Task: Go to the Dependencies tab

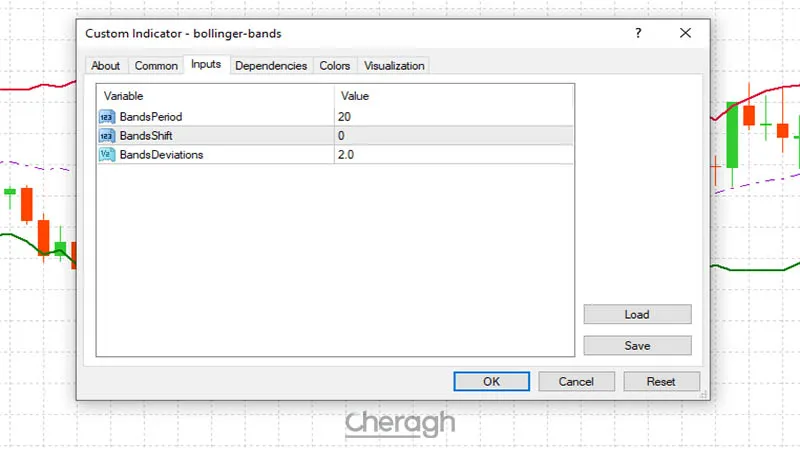Action: click(271, 66)
